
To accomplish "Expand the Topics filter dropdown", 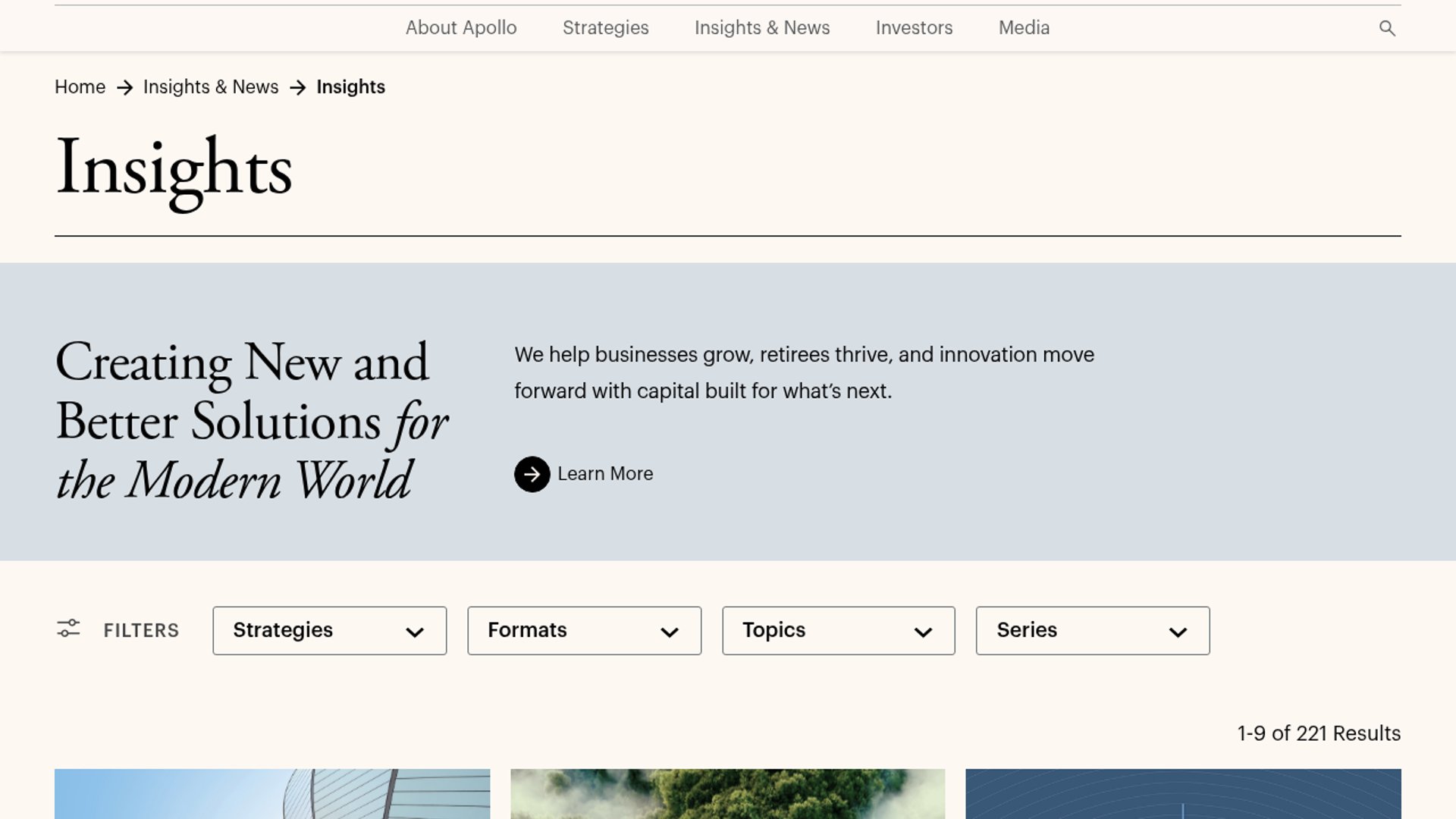I will point(838,630).
